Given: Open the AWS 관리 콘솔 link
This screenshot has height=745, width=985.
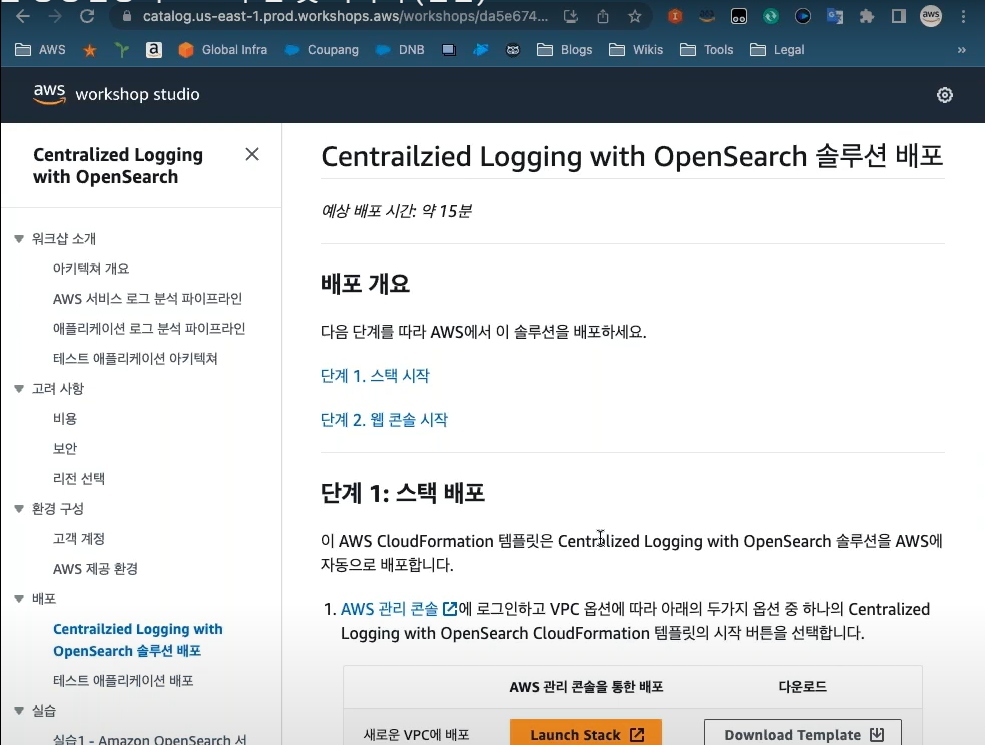Looking at the screenshot, I should [399, 609].
